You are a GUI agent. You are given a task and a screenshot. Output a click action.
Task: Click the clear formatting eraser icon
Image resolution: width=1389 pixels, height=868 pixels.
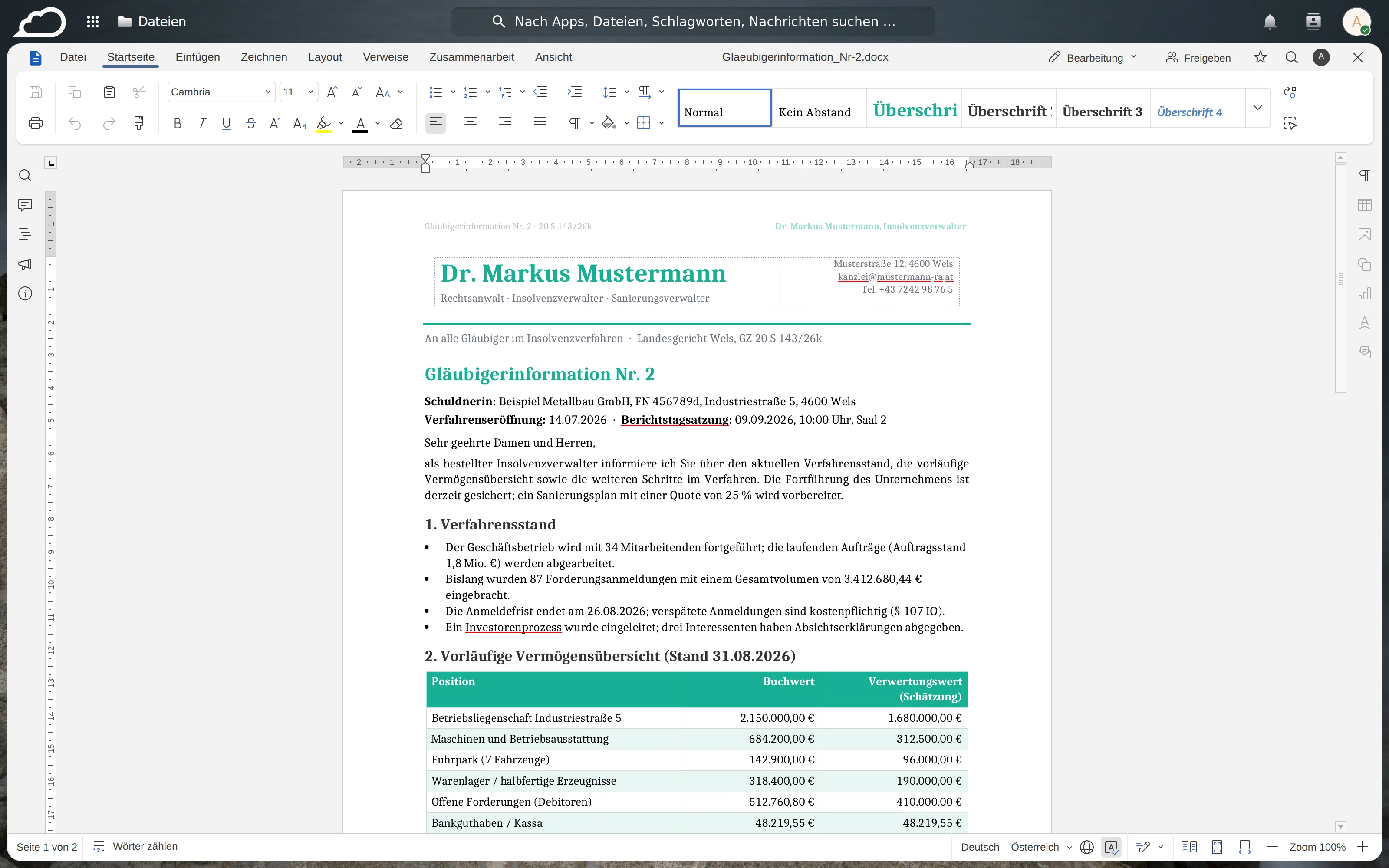[x=396, y=123]
